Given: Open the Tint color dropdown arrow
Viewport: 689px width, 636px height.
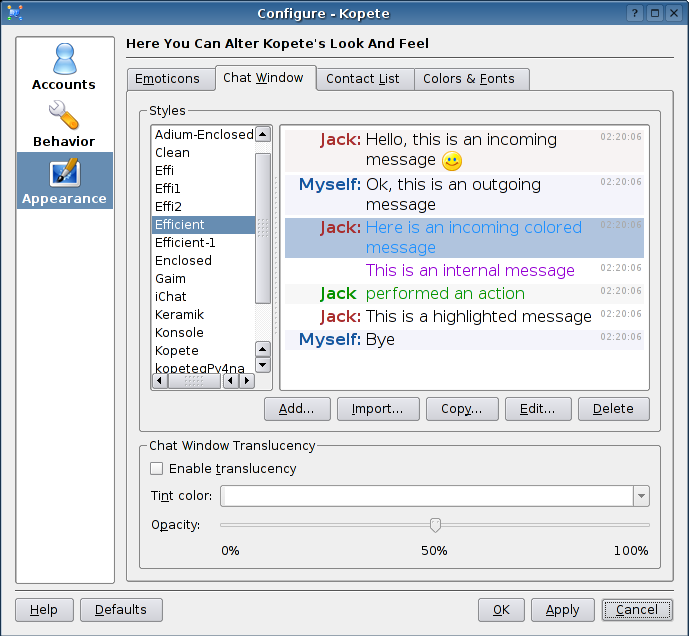Looking at the screenshot, I should pyautogui.click(x=641, y=496).
